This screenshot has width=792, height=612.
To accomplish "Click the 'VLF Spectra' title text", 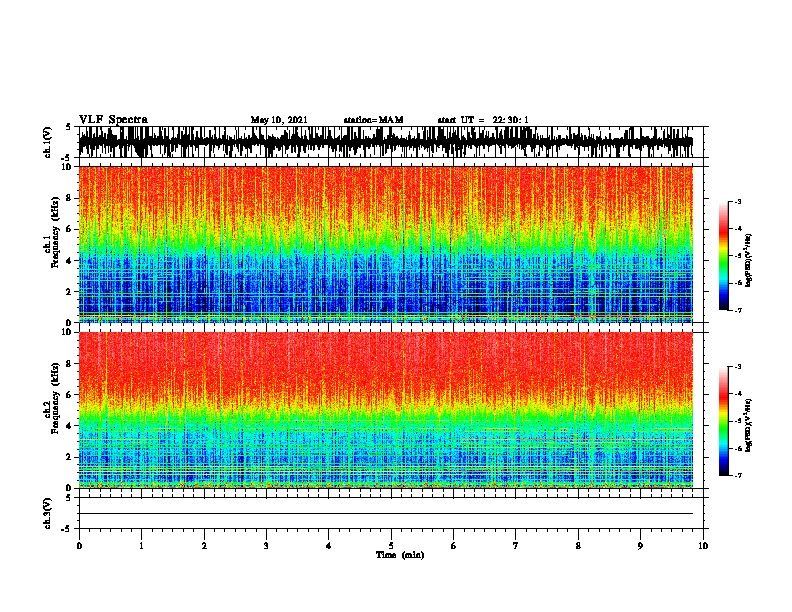I will [x=113, y=120].
